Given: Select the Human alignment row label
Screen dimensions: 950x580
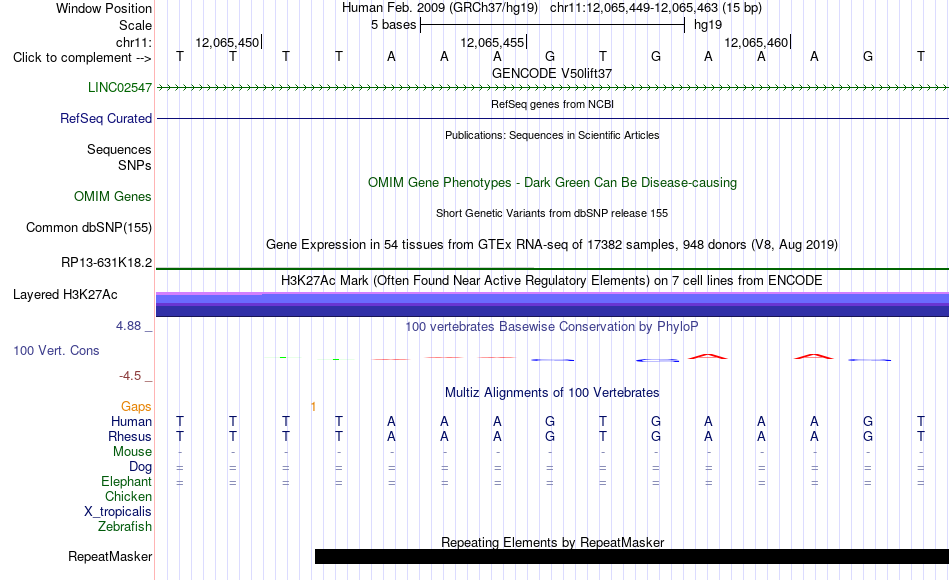Looking at the screenshot, I should (131, 421).
